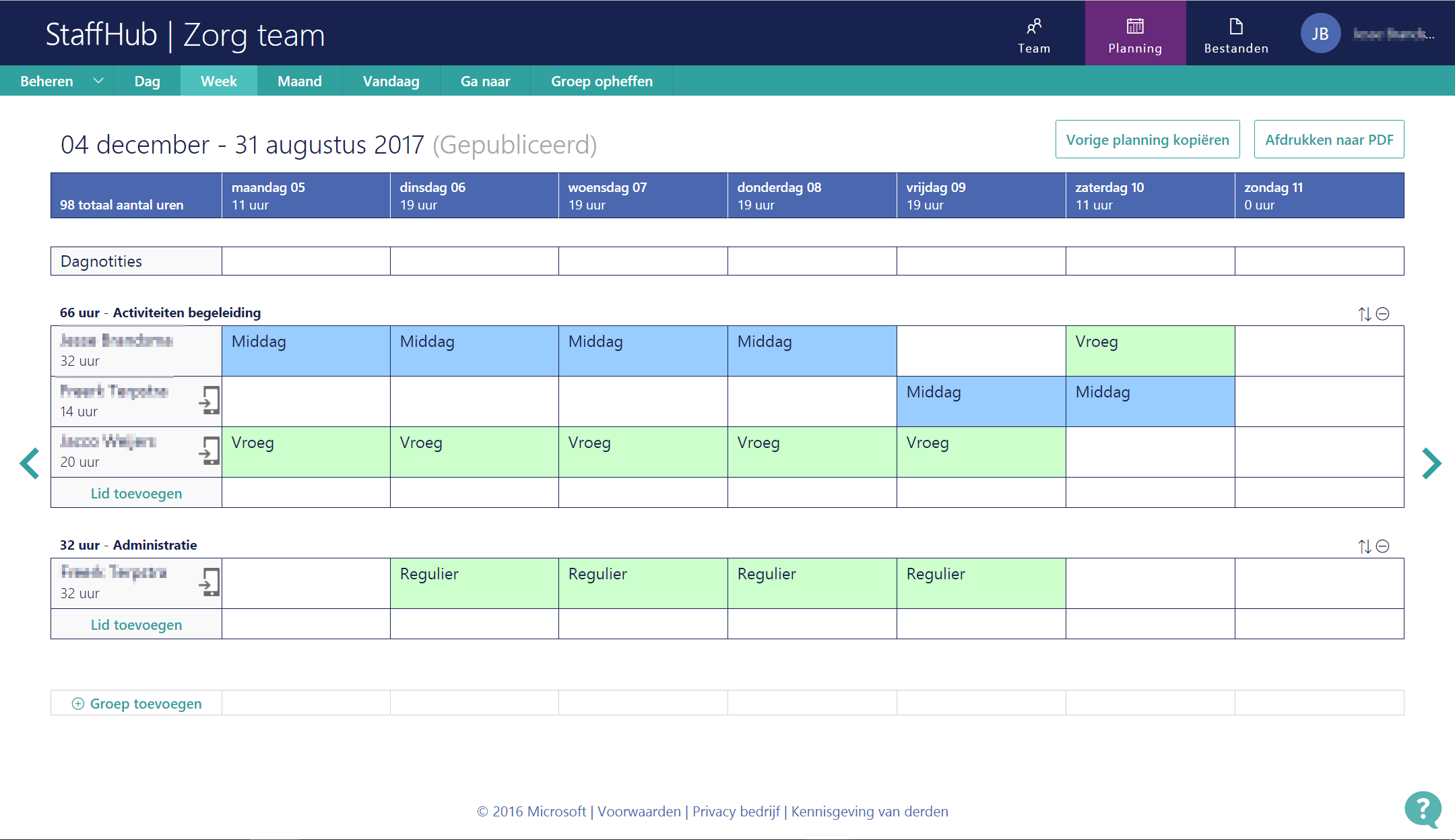Viewport: 1455px width, 840px height.
Task: Select Middag shift on vrijdag 09
Action: (981, 401)
